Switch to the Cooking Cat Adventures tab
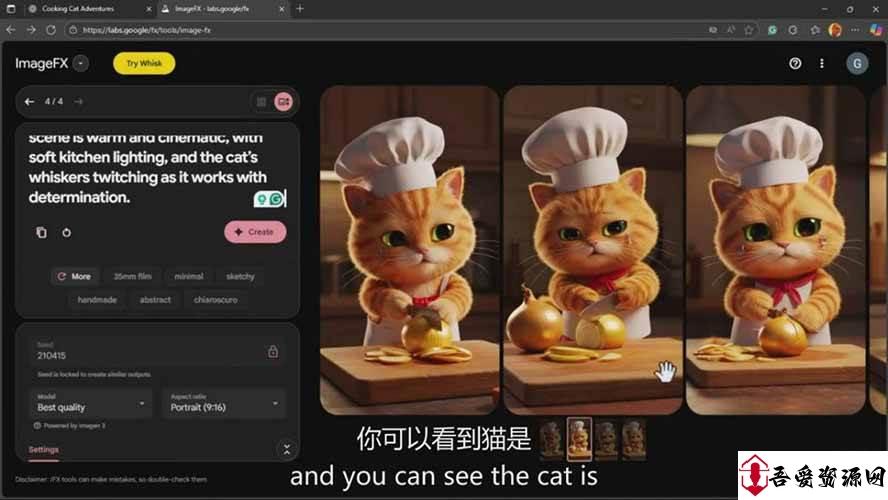The image size is (888, 500). coord(85,8)
